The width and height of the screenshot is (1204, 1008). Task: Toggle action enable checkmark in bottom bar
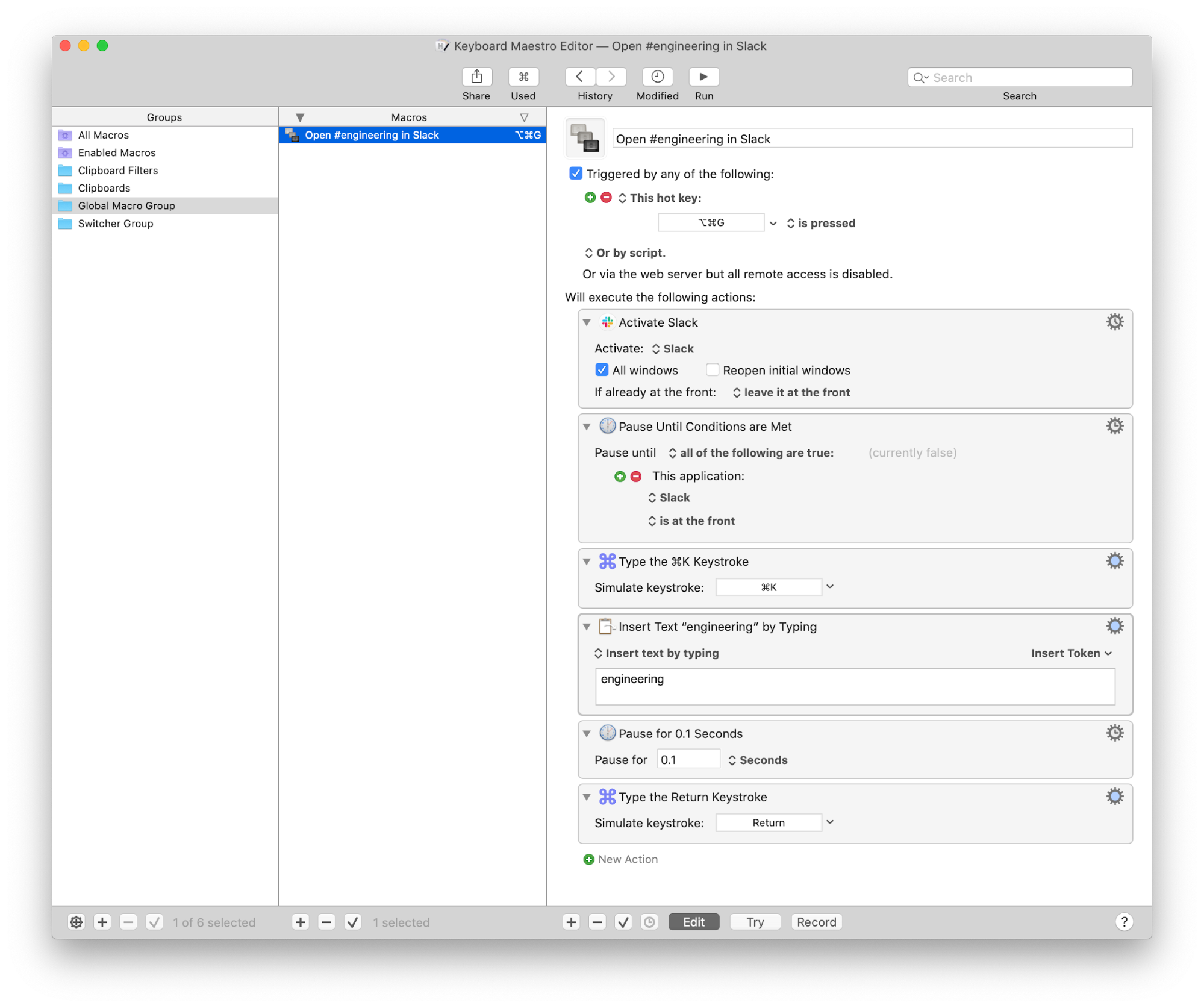(x=623, y=922)
